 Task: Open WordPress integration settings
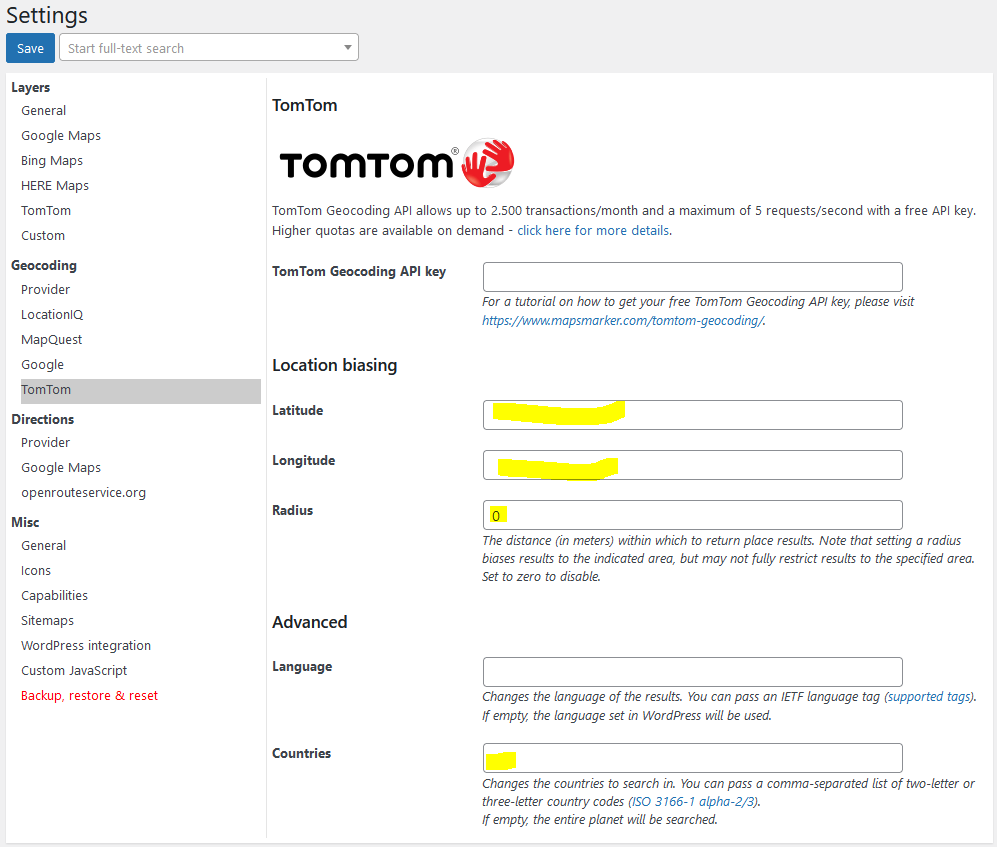pos(86,645)
